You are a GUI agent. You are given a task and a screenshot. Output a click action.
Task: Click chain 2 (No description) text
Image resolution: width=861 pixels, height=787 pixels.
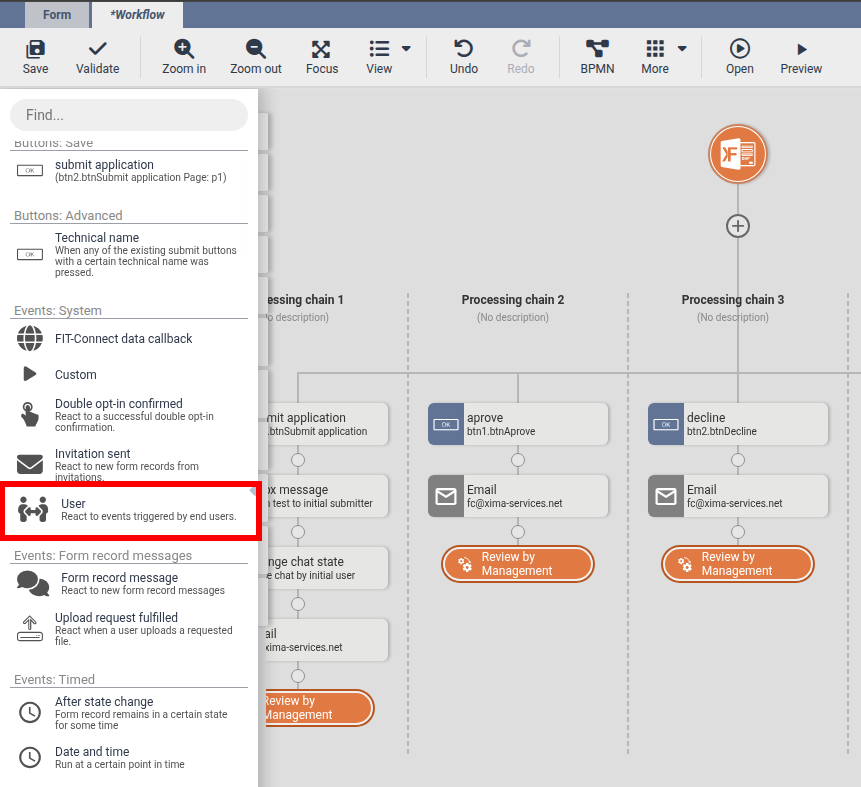pyautogui.click(x=512, y=317)
